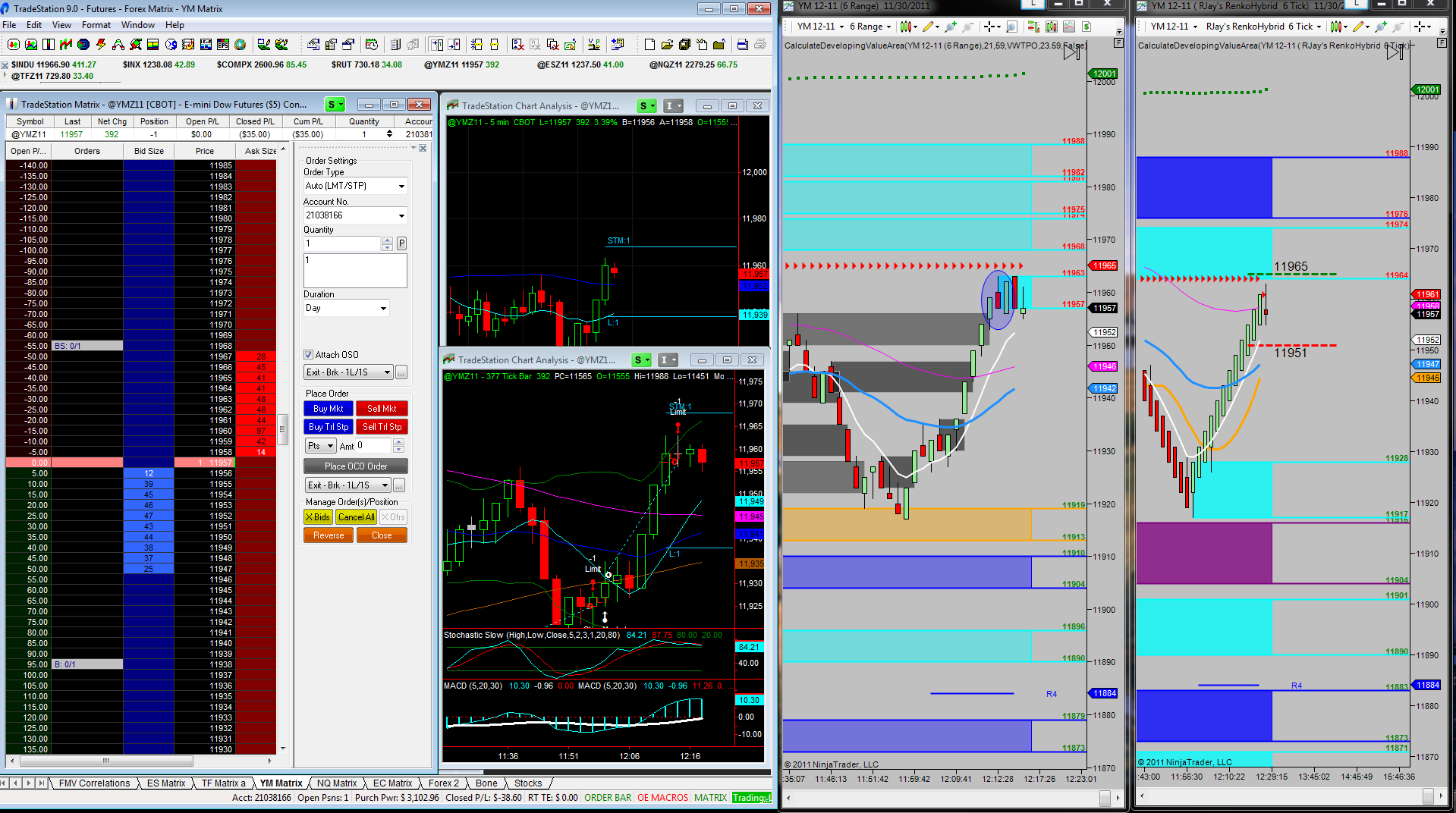This screenshot has height=813, width=1456.
Task: Click the Sell Mkt button
Action: [x=382, y=409]
